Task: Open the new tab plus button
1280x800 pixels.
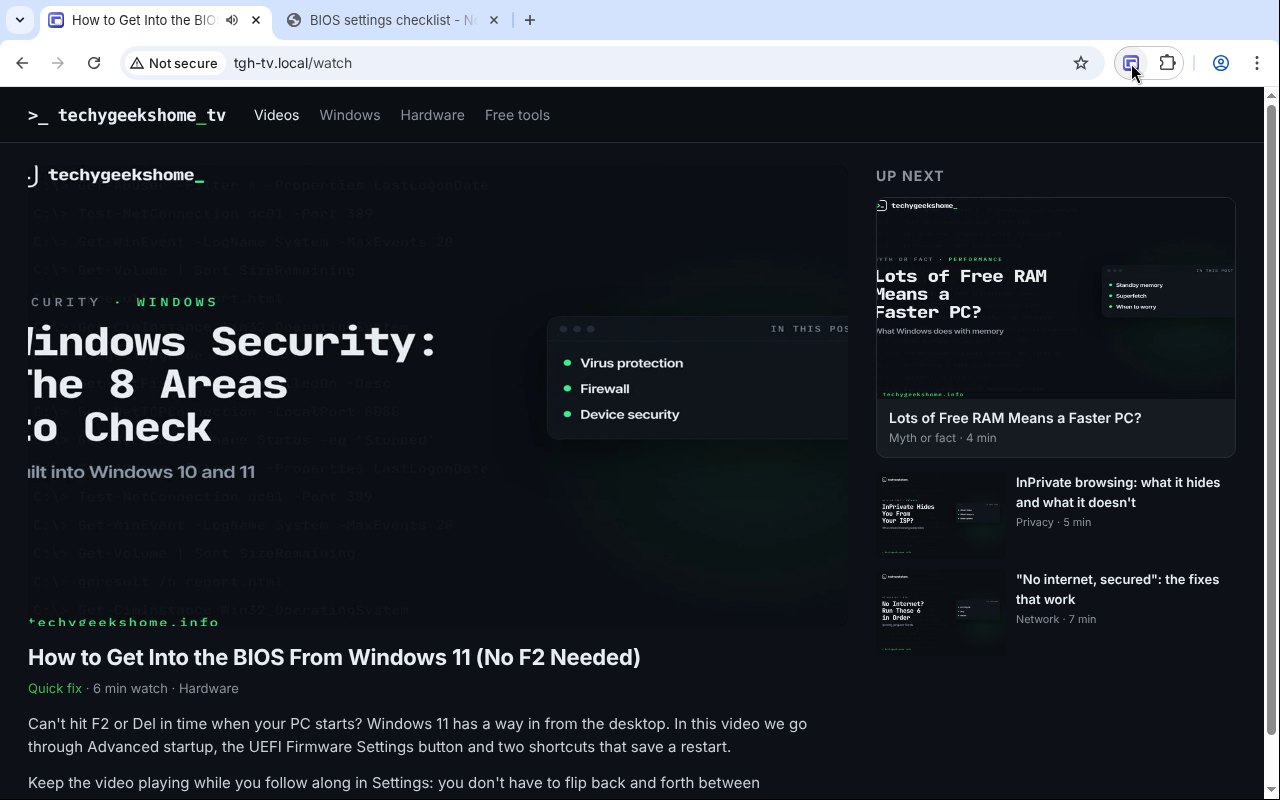Action: 530,20
